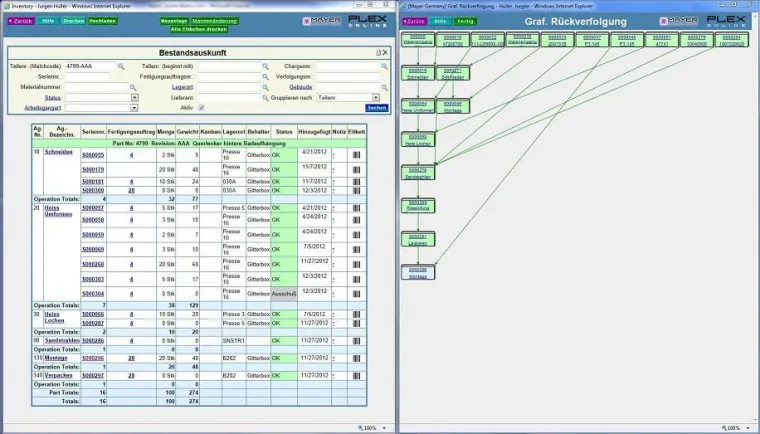Click Fertig in the Rückverfolgung window
The image size is (760, 434).
(465, 20)
